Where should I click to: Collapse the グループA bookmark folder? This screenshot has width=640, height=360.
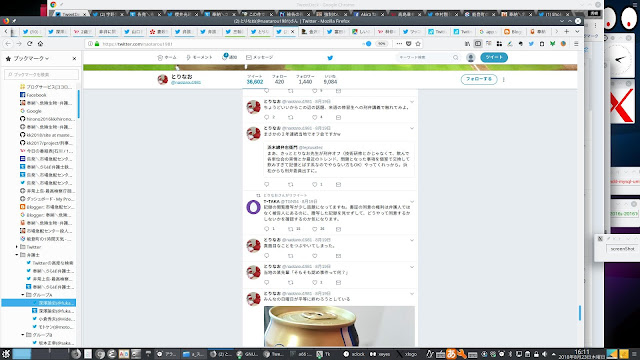23,295
